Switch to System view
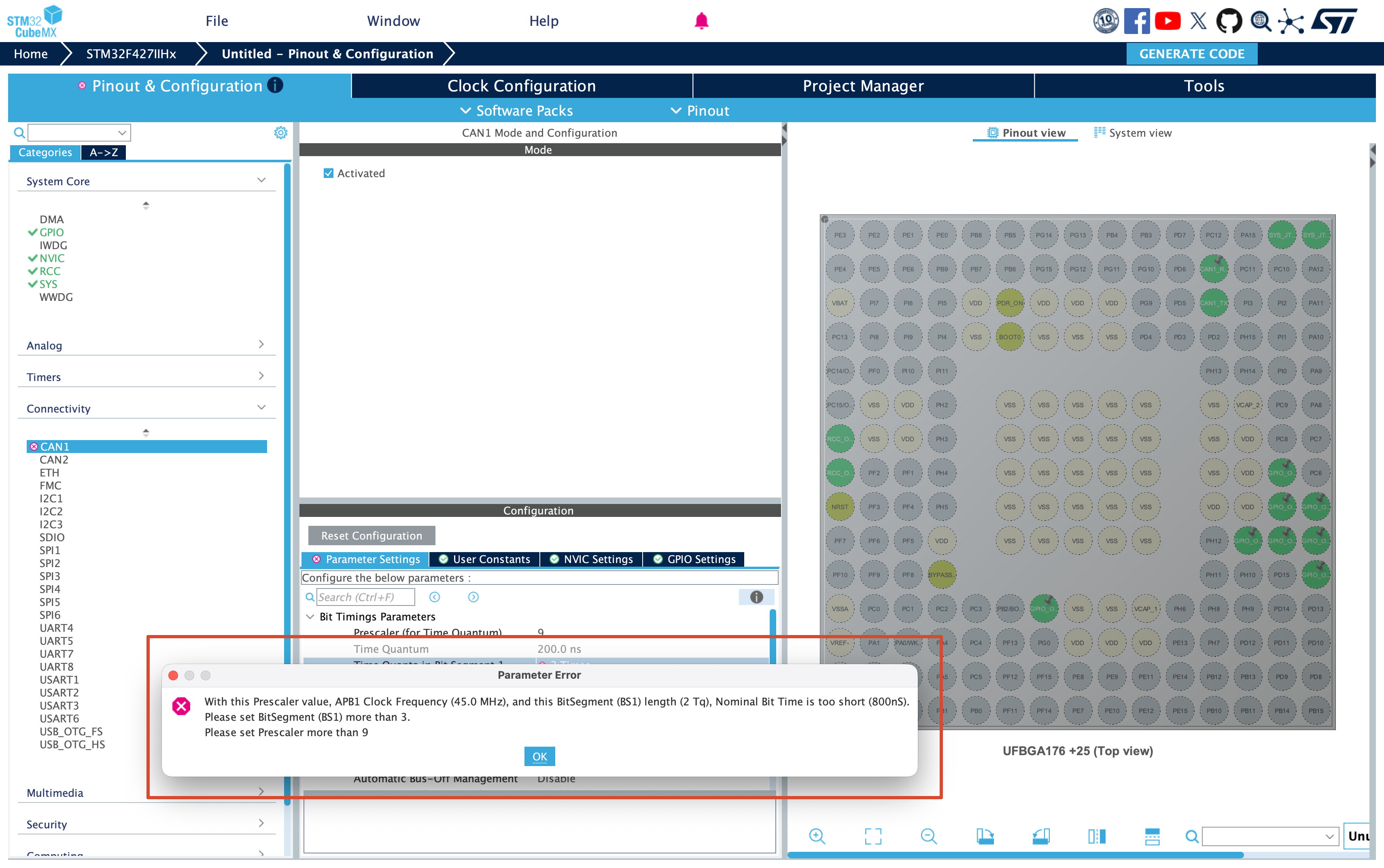 (x=1132, y=133)
